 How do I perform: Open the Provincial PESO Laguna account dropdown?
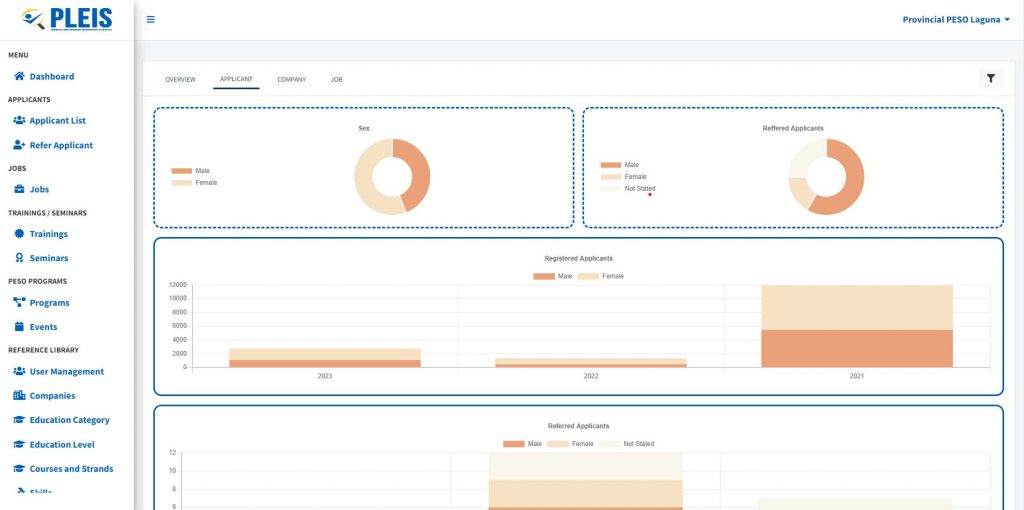pos(956,20)
